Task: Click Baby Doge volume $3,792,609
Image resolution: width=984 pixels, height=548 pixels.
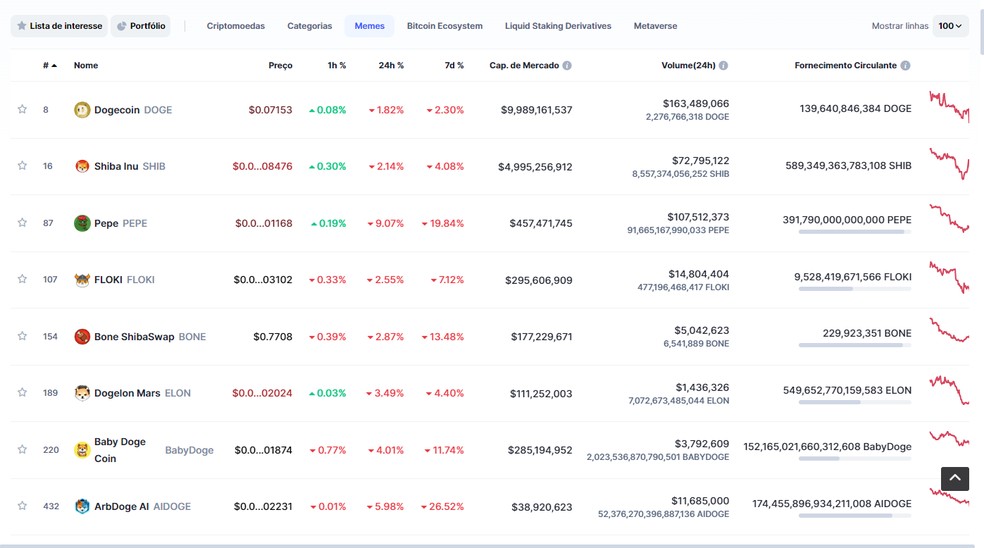Action: (x=702, y=444)
